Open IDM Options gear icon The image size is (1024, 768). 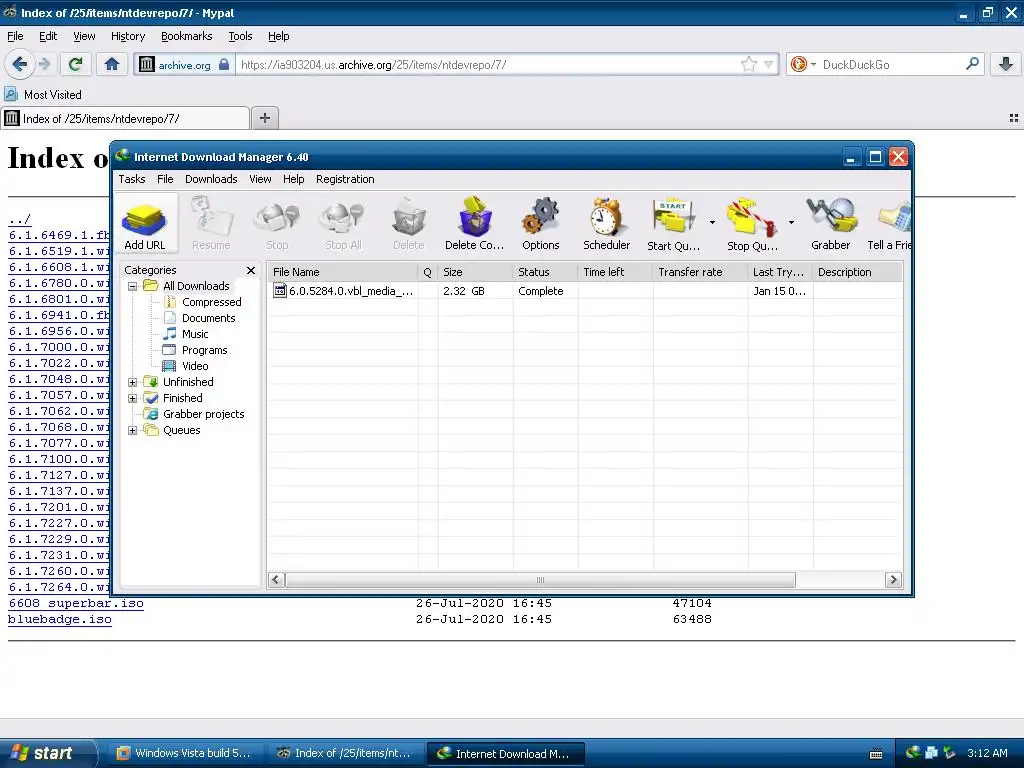point(541,224)
